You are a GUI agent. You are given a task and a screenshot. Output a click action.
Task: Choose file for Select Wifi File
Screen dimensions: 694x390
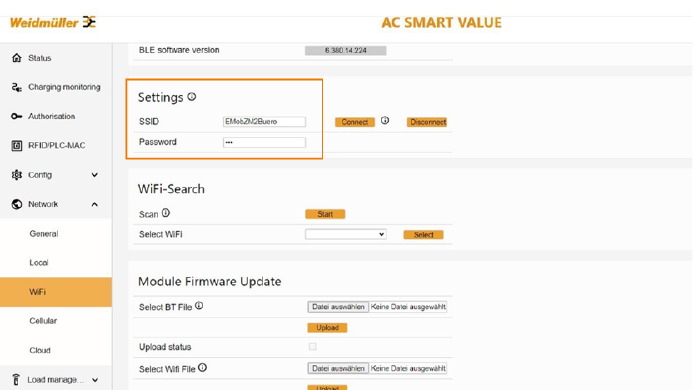click(x=338, y=368)
